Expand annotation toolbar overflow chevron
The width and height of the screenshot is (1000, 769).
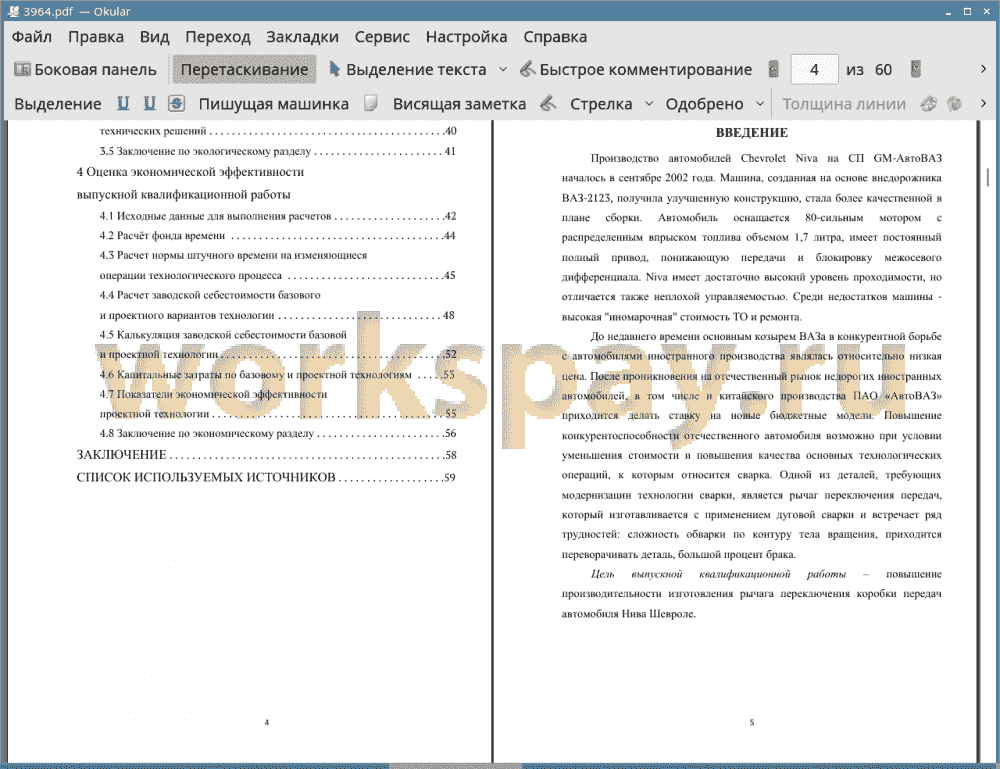(983, 104)
